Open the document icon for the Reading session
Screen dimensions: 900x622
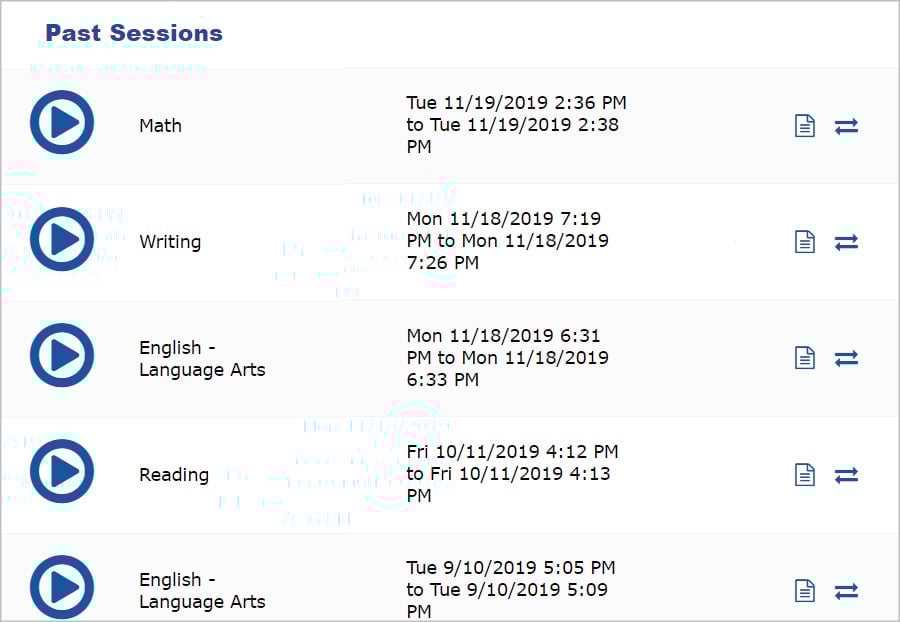pos(805,475)
